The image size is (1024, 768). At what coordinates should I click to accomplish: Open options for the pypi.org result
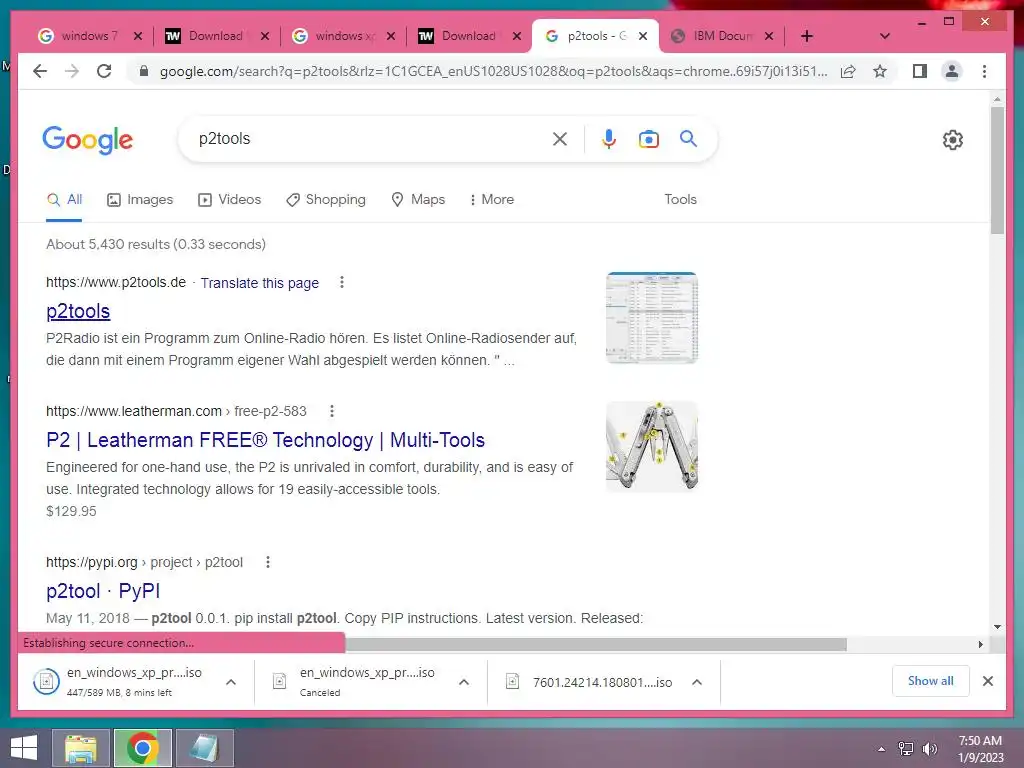click(268, 562)
